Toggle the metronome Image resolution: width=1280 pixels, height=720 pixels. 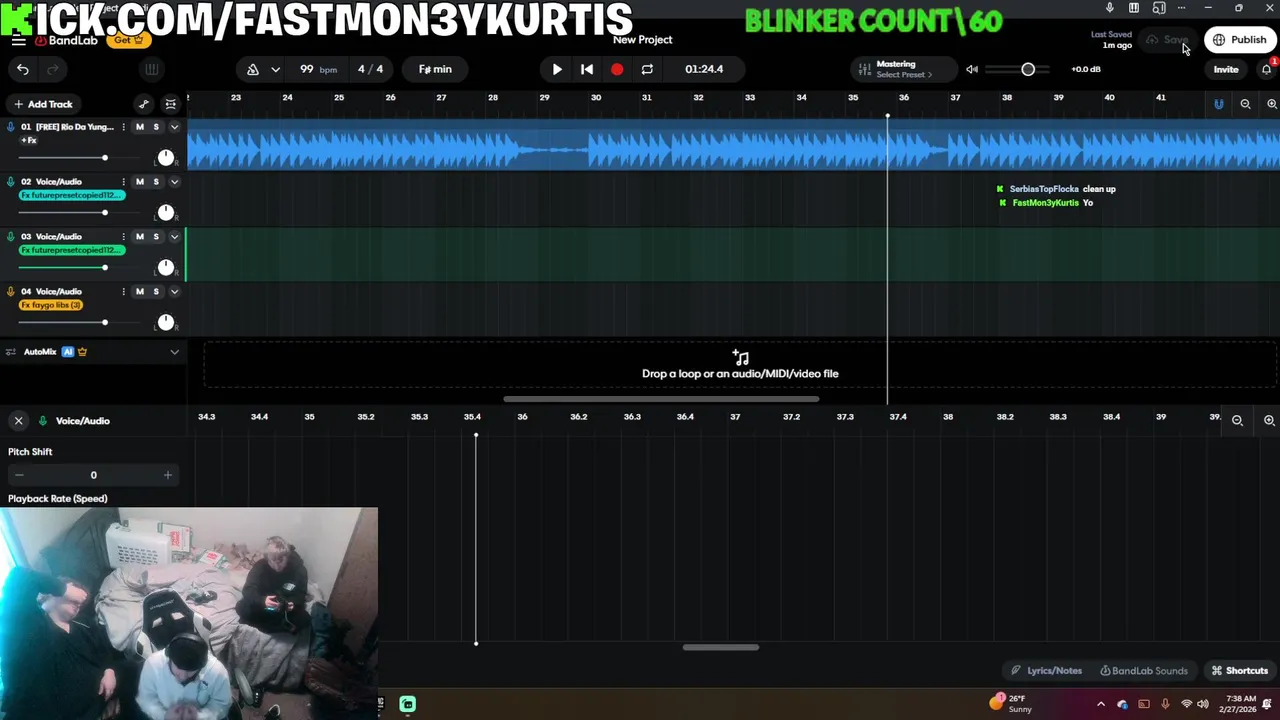point(253,69)
